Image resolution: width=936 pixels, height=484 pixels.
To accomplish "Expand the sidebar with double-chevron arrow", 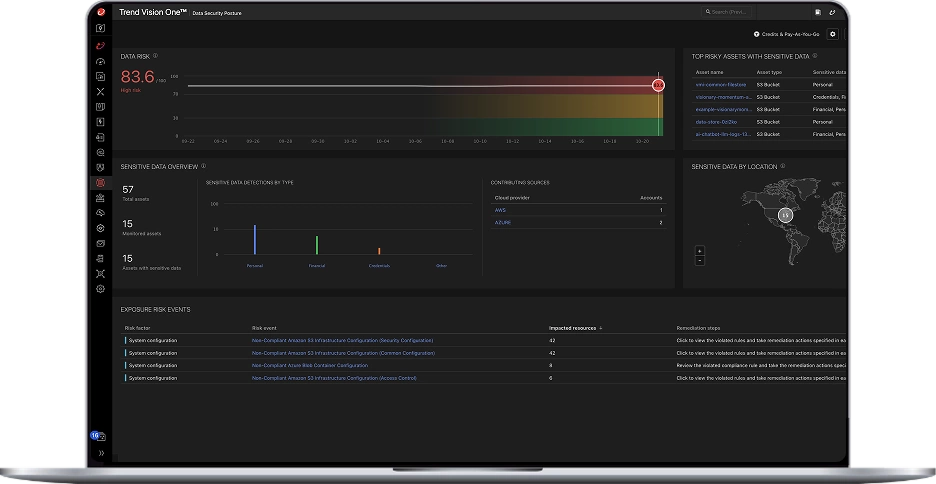I will (x=100, y=453).
